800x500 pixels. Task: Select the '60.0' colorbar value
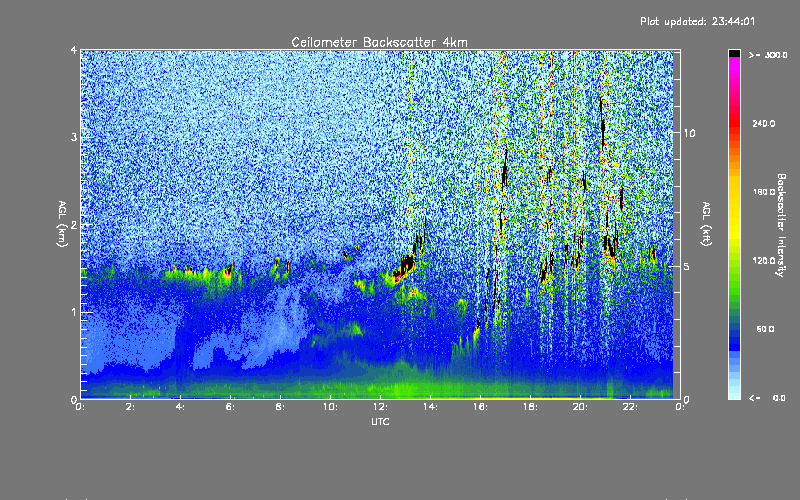[765, 329]
